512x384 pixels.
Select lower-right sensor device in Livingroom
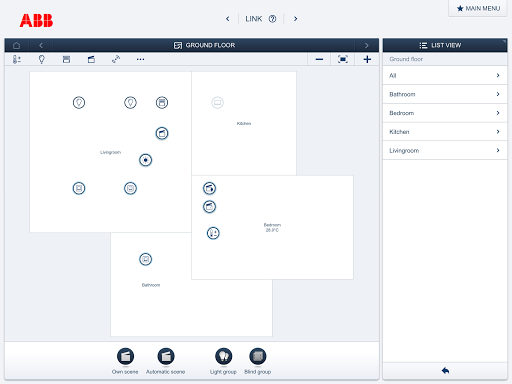point(130,188)
